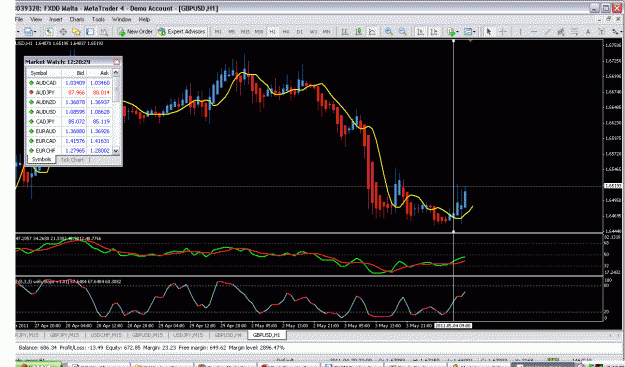Close the Market Watch panel

[x=116, y=62]
